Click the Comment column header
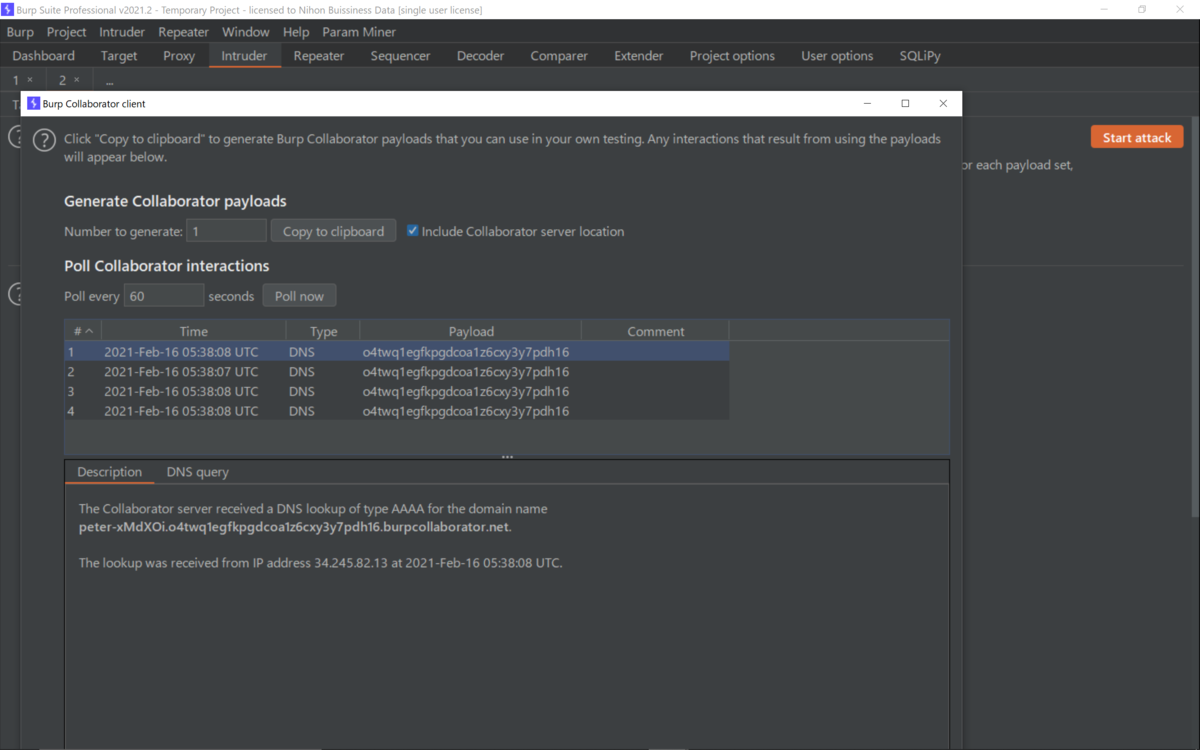The width and height of the screenshot is (1200, 750). 656,331
